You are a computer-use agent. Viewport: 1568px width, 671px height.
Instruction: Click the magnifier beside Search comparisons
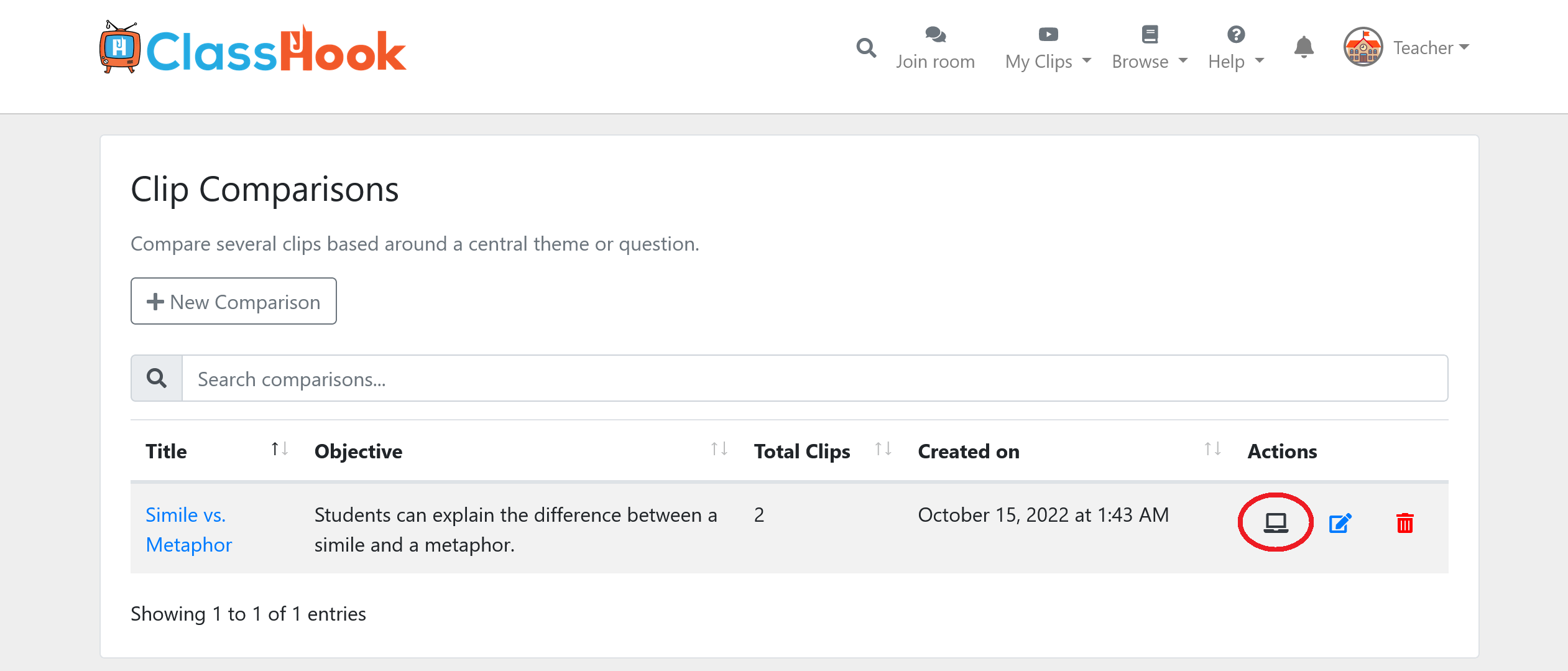tap(157, 378)
